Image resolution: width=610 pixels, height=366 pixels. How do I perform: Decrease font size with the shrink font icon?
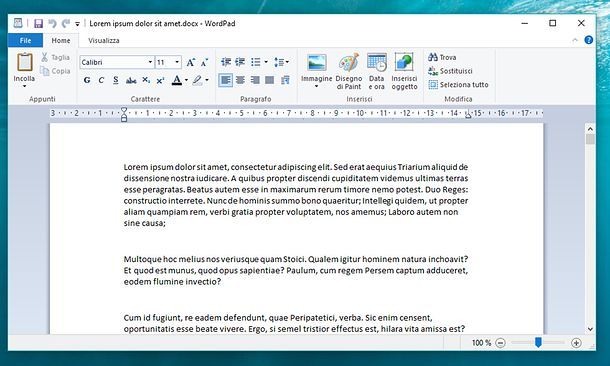click(204, 62)
